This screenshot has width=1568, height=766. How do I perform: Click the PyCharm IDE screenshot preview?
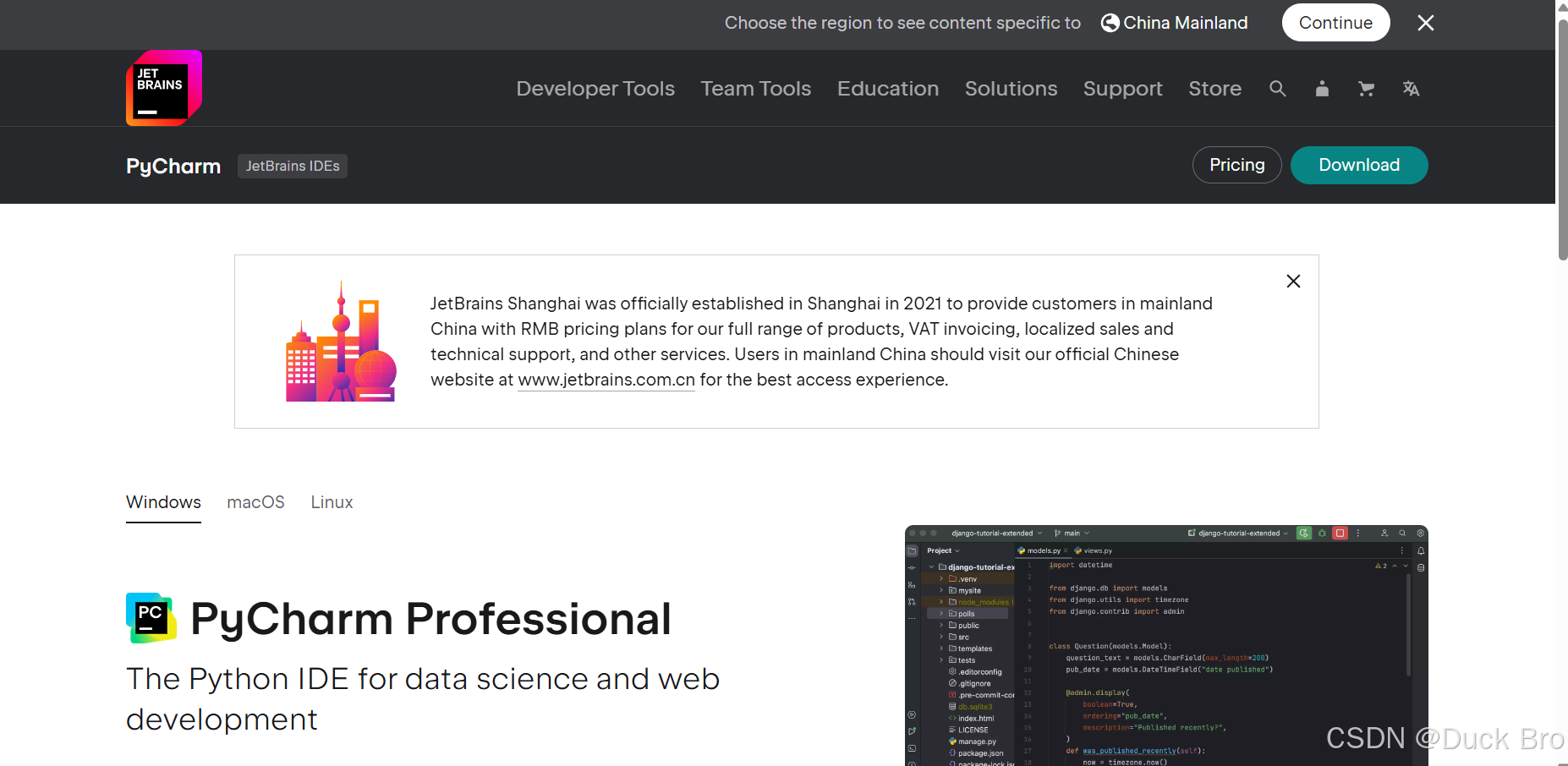1166,646
